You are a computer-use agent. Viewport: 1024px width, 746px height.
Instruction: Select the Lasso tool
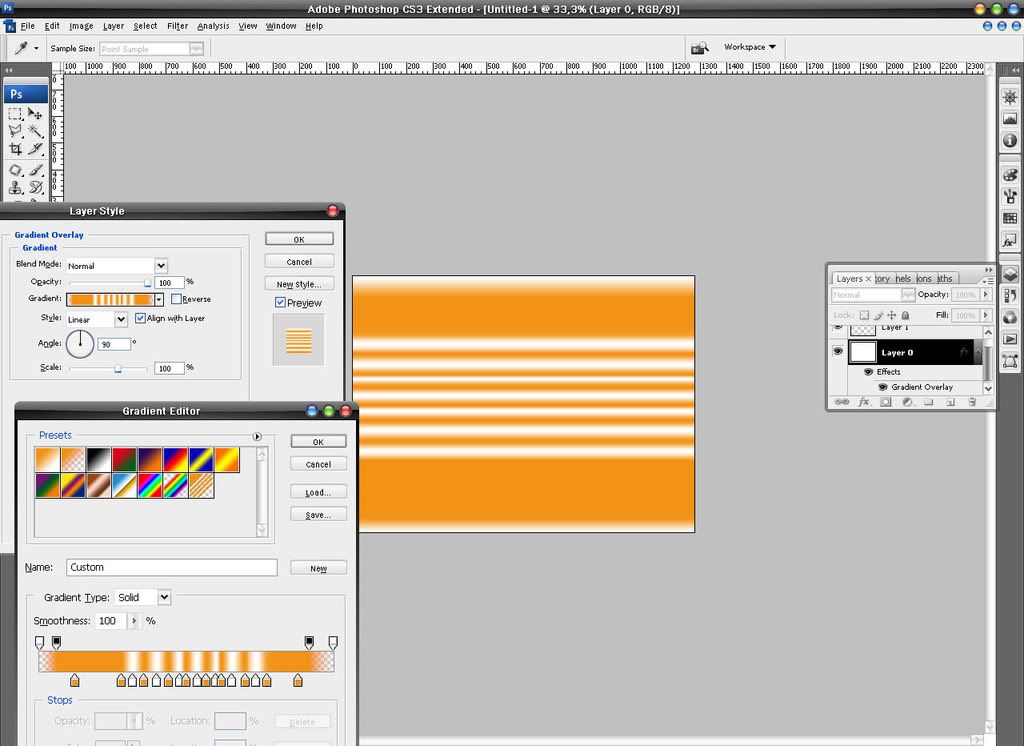pos(15,131)
